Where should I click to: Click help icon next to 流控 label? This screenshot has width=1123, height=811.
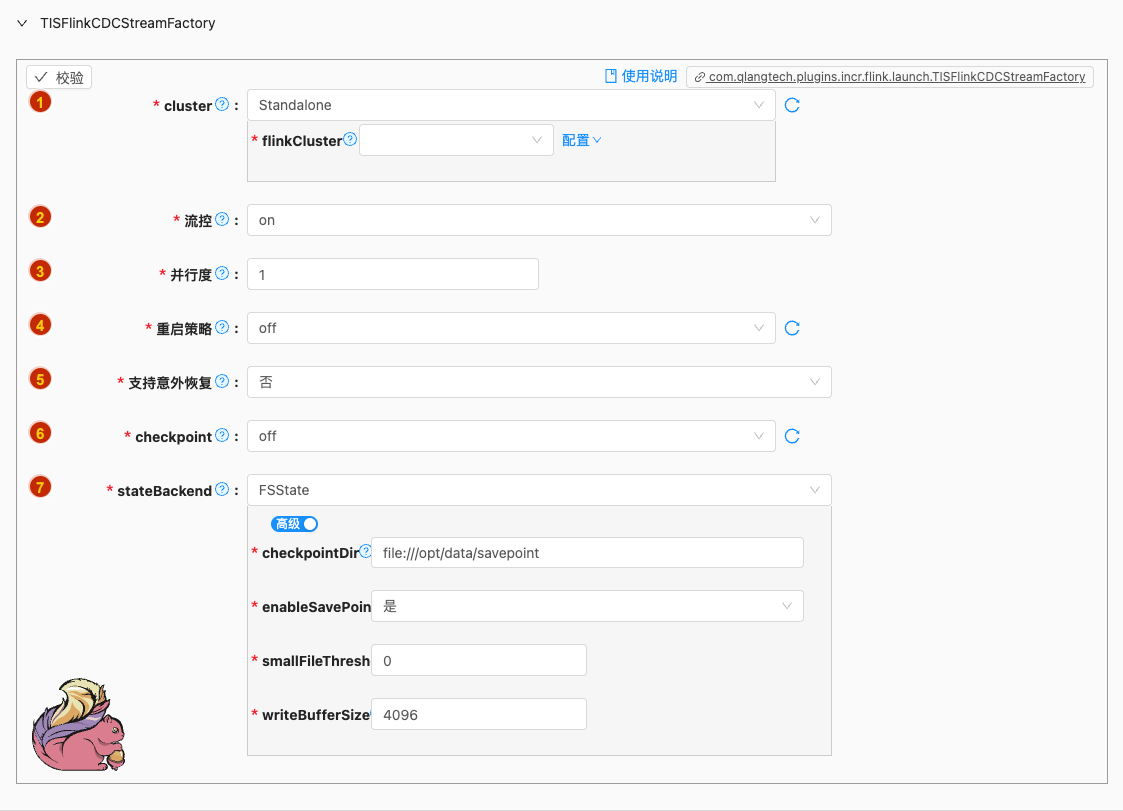(x=222, y=220)
